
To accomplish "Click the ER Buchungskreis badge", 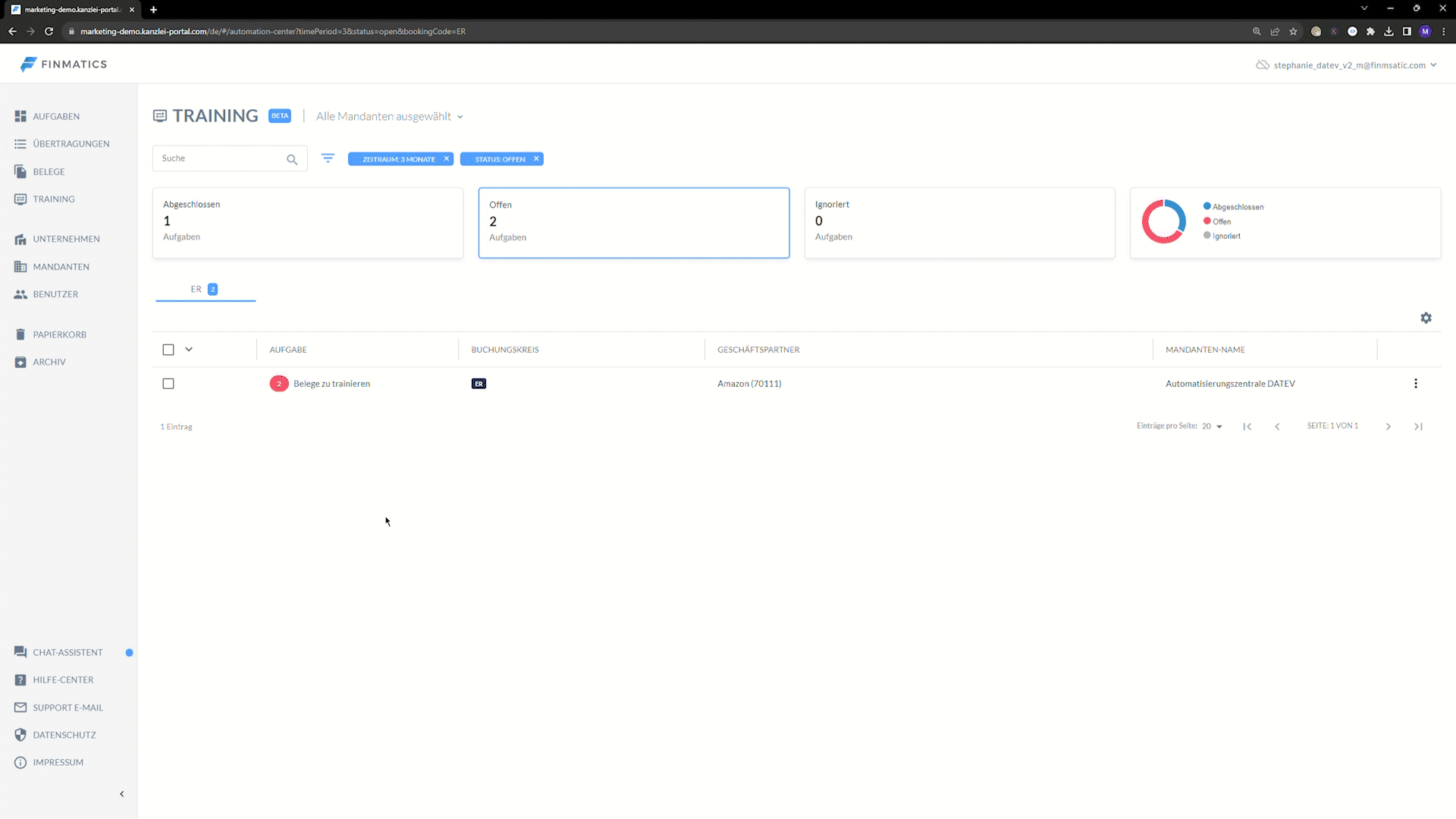I will [479, 384].
